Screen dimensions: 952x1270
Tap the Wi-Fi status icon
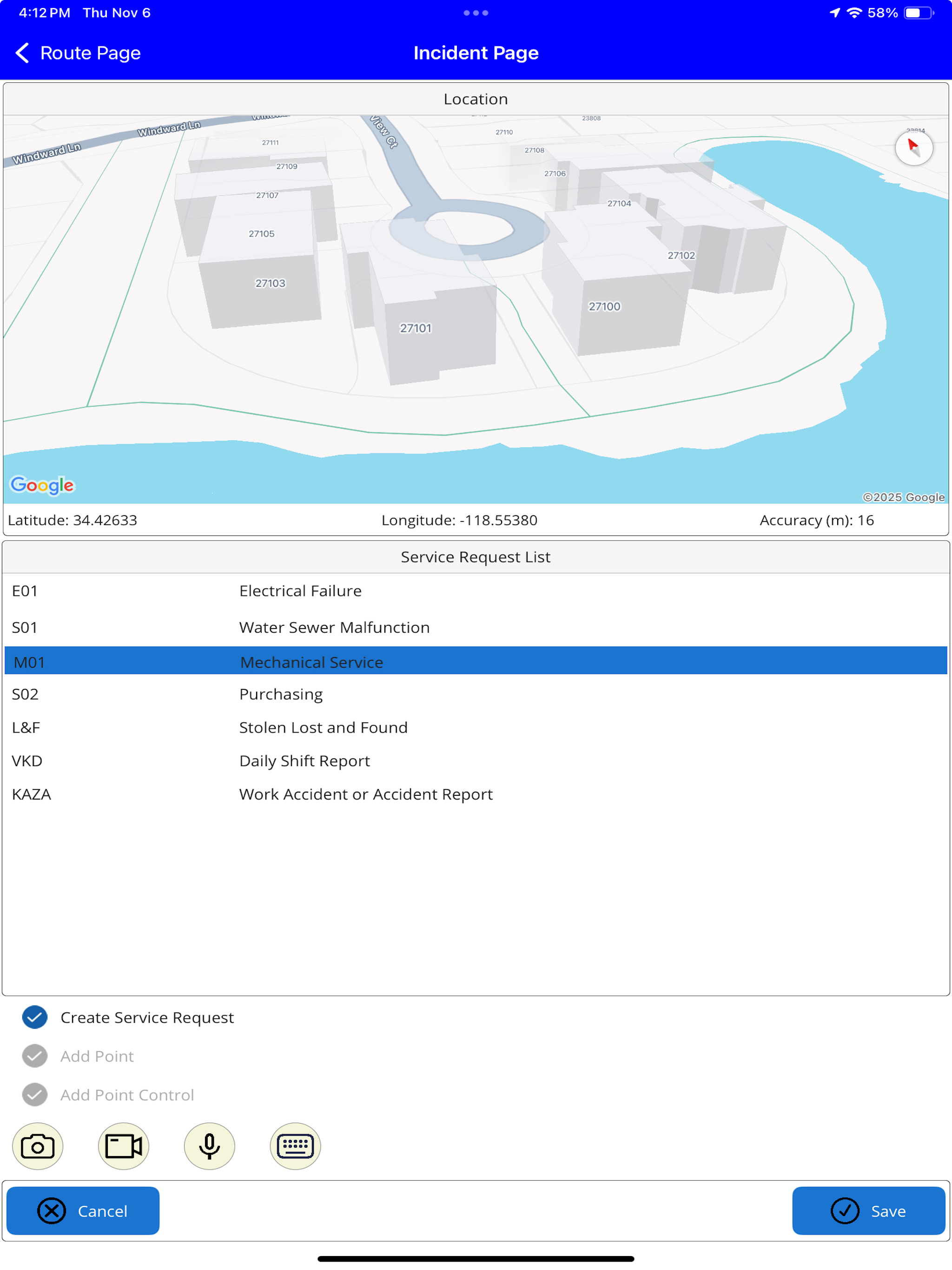[854, 13]
